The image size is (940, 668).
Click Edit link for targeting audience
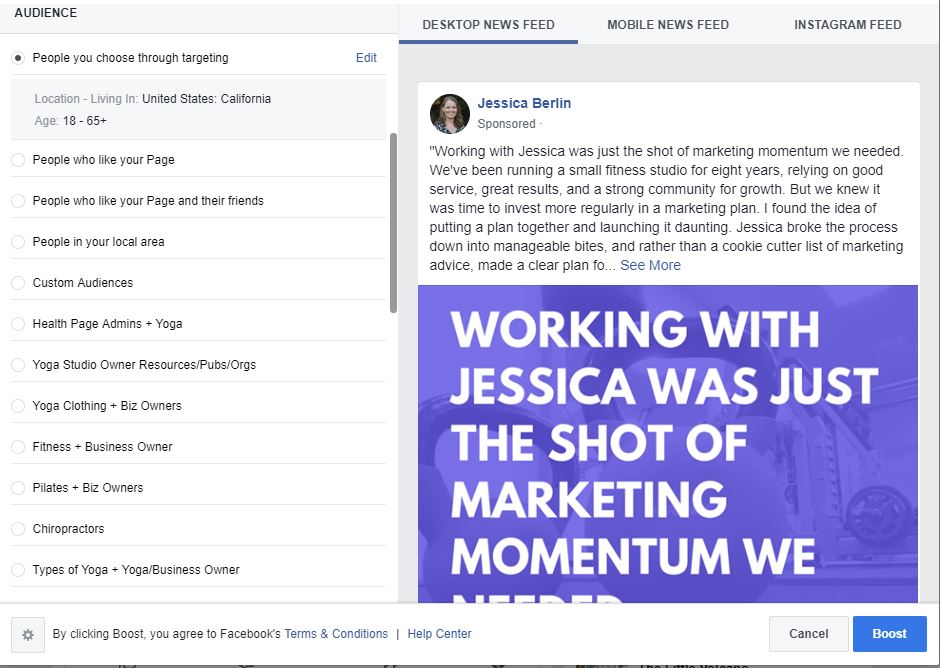point(366,58)
